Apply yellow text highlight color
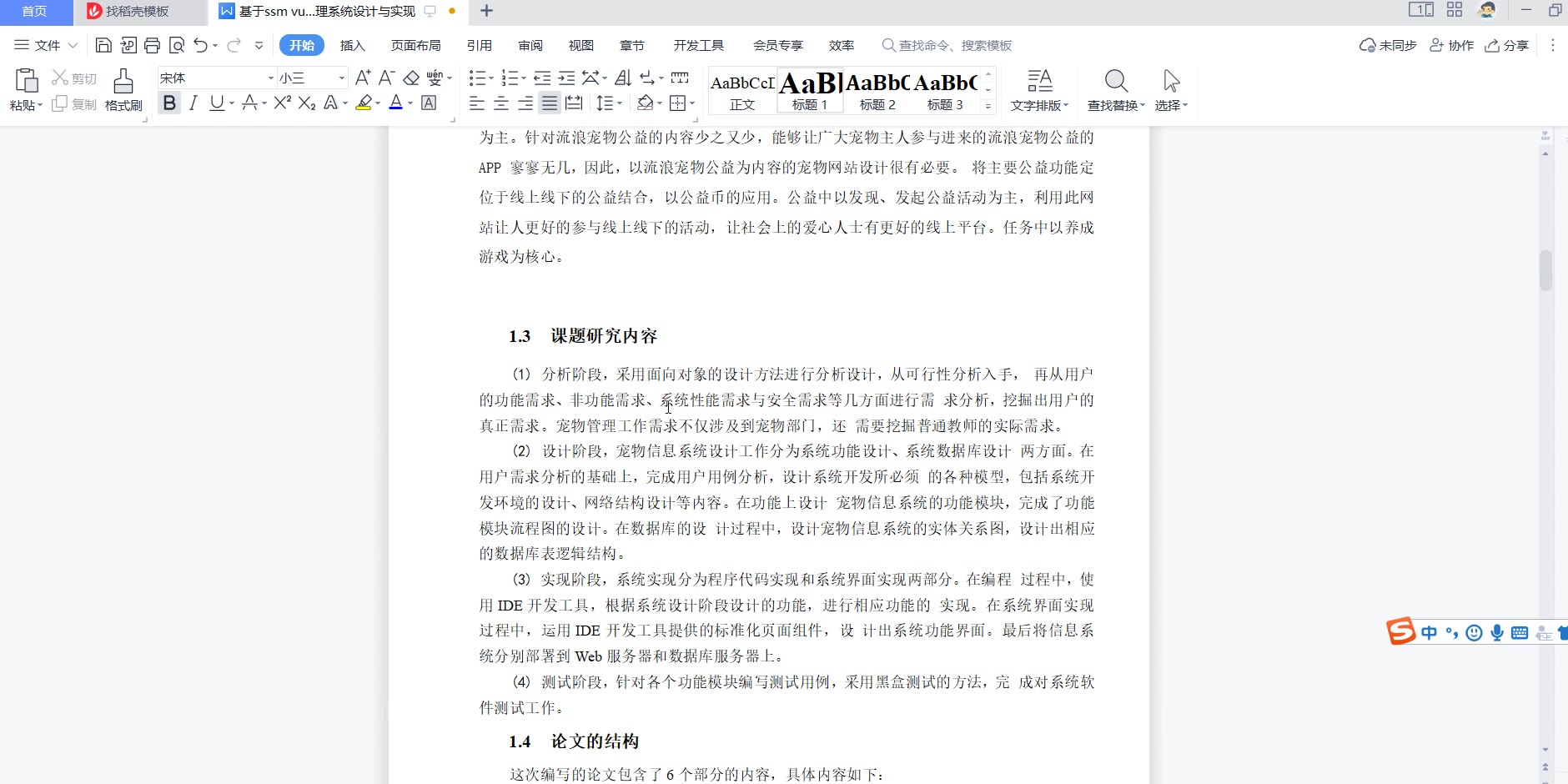Image resolution: width=1568 pixels, height=784 pixels. (x=363, y=103)
